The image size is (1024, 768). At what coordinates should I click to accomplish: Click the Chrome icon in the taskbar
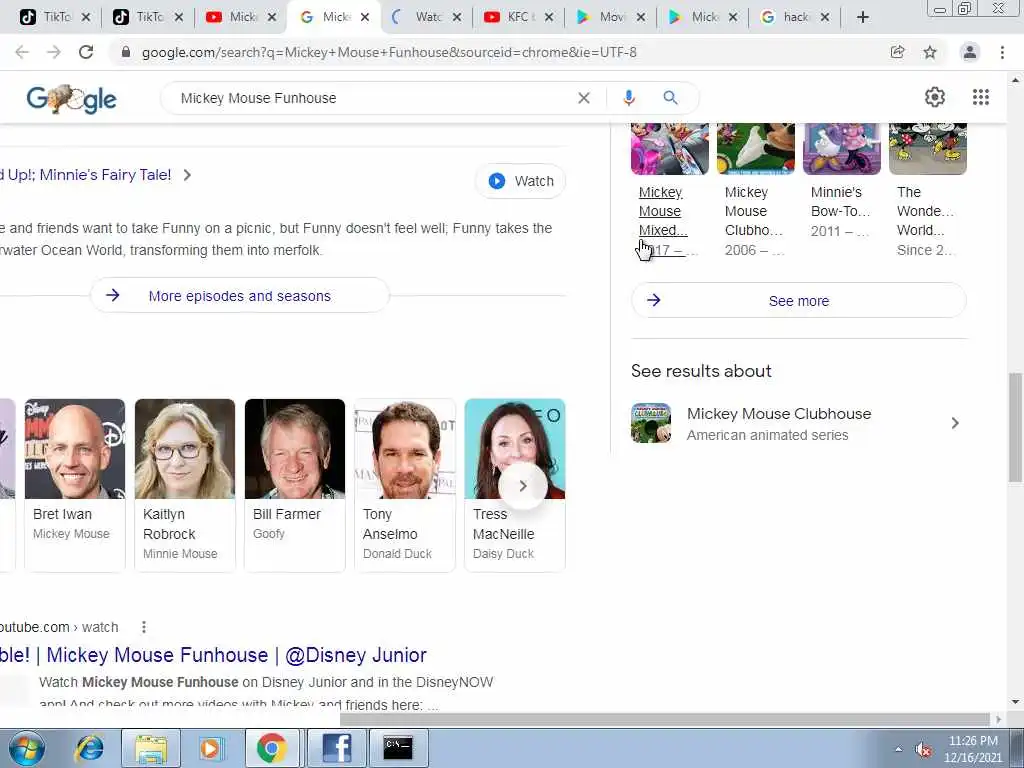272,748
